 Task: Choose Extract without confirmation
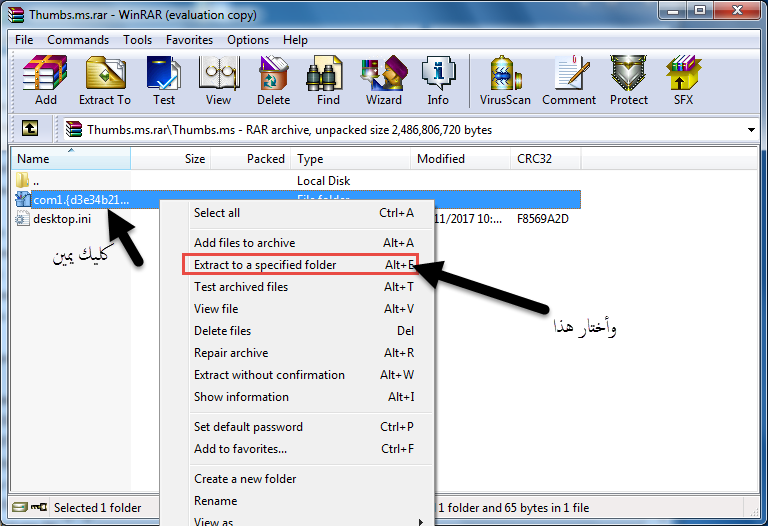point(304,375)
